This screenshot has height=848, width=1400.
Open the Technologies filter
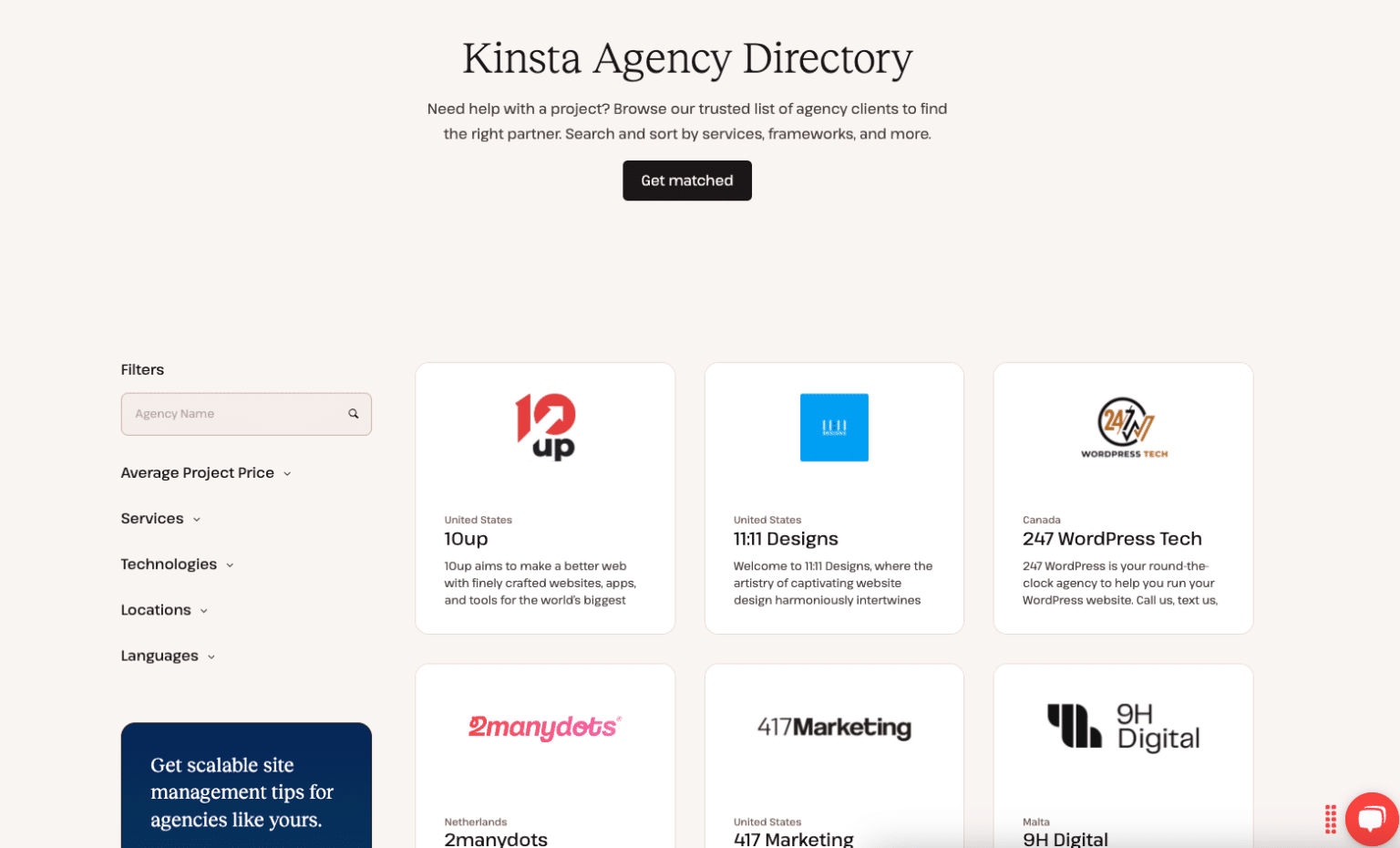pyautogui.click(x=177, y=564)
